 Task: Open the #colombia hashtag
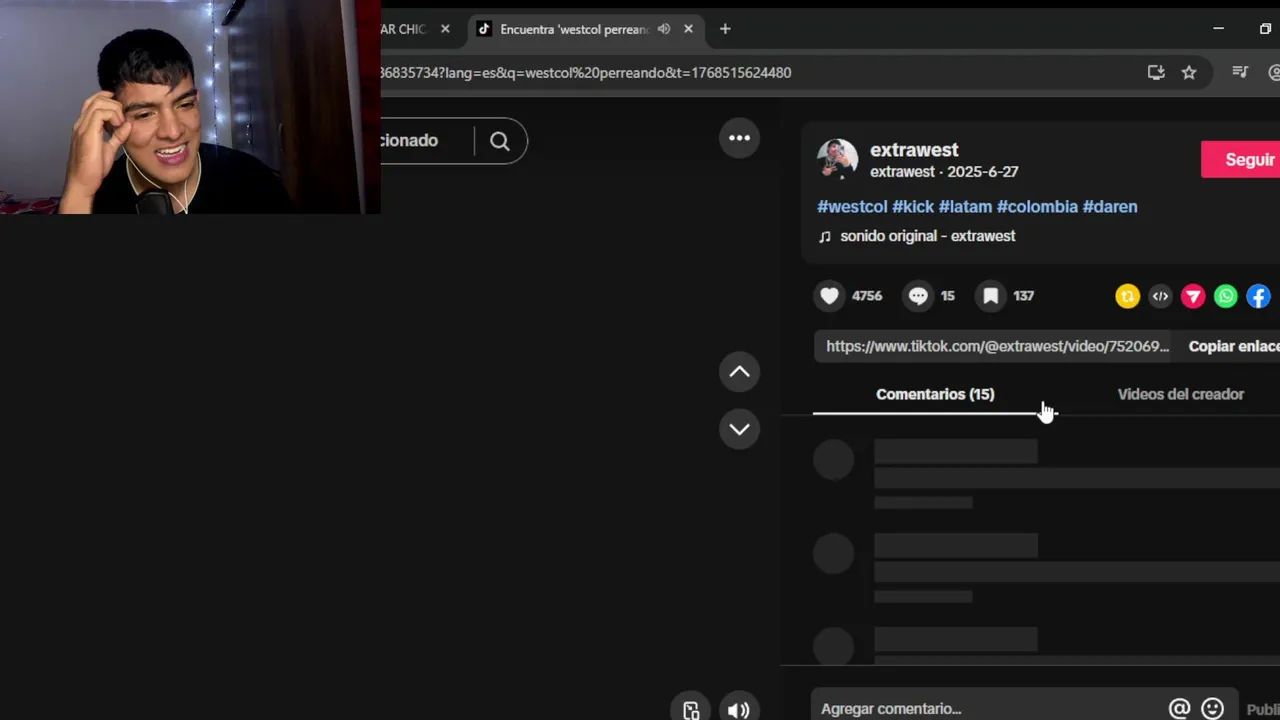(1037, 207)
